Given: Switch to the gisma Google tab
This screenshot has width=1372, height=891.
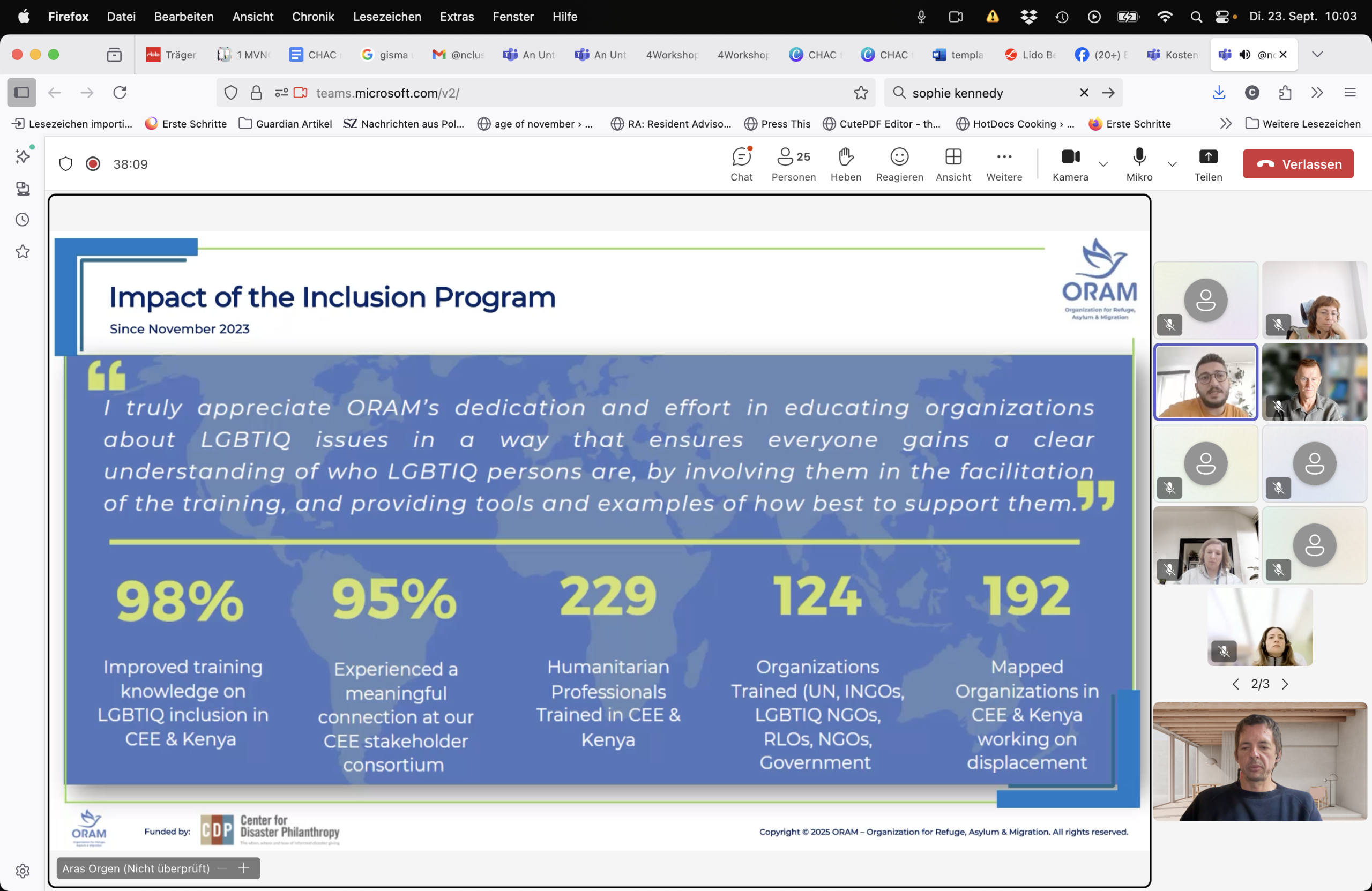Looking at the screenshot, I should (x=387, y=55).
